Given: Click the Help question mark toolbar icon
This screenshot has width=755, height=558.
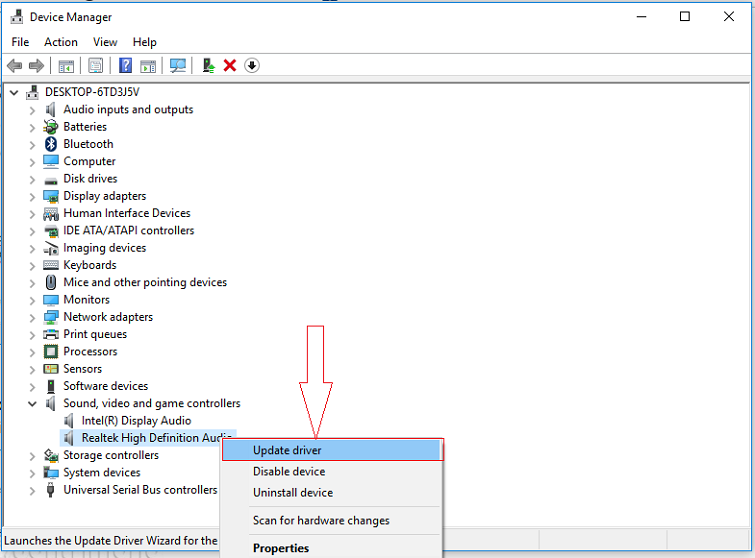Looking at the screenshot, I should (x=125, y=66).
